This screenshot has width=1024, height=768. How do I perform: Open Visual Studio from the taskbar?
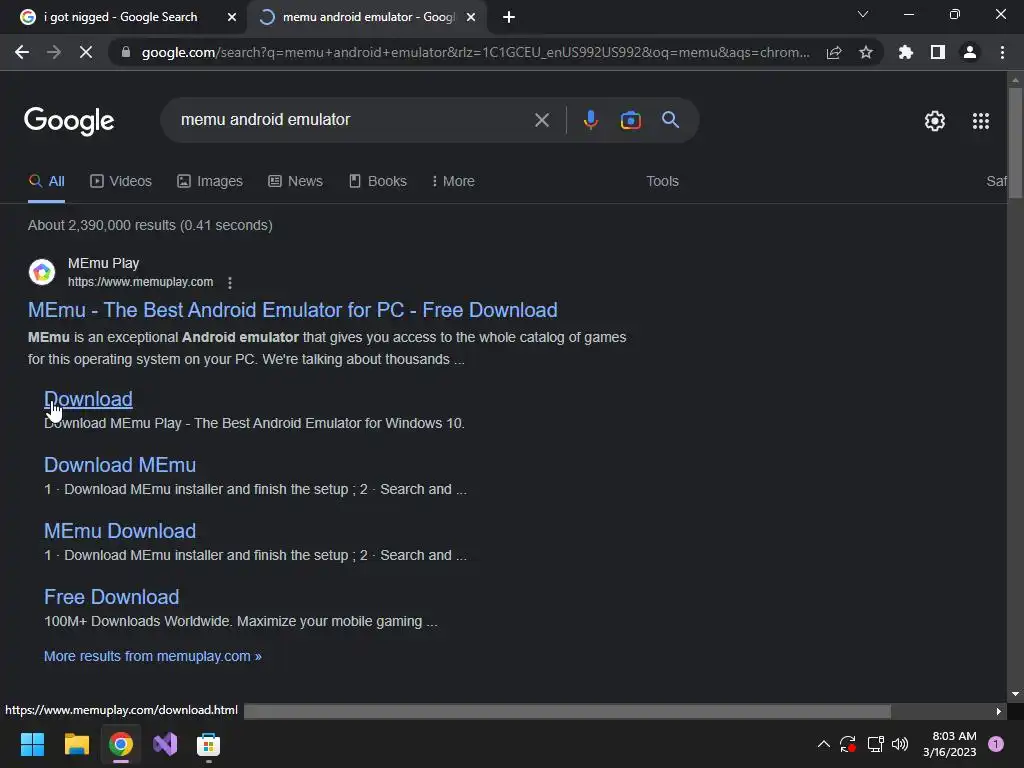pyautogui.click(x=165, y=744)
